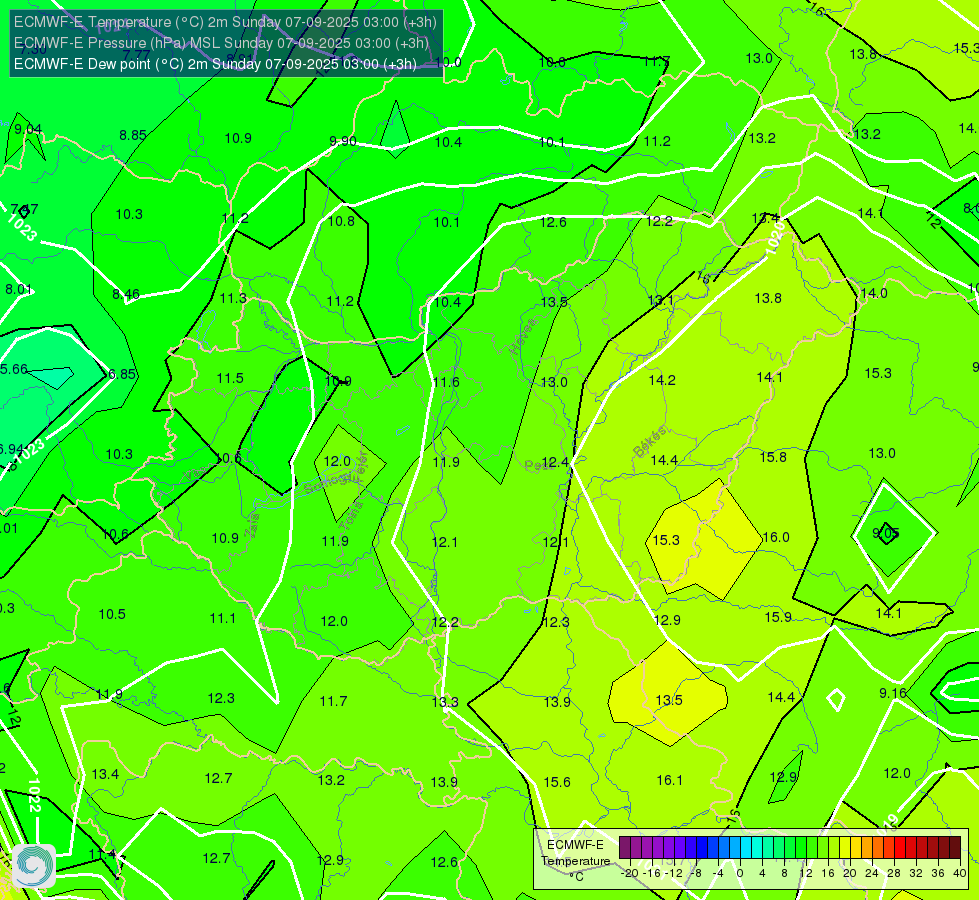Click the 15.9 temperature value
979x900 pixels.
pyautogui.click(x=778, y=617)
